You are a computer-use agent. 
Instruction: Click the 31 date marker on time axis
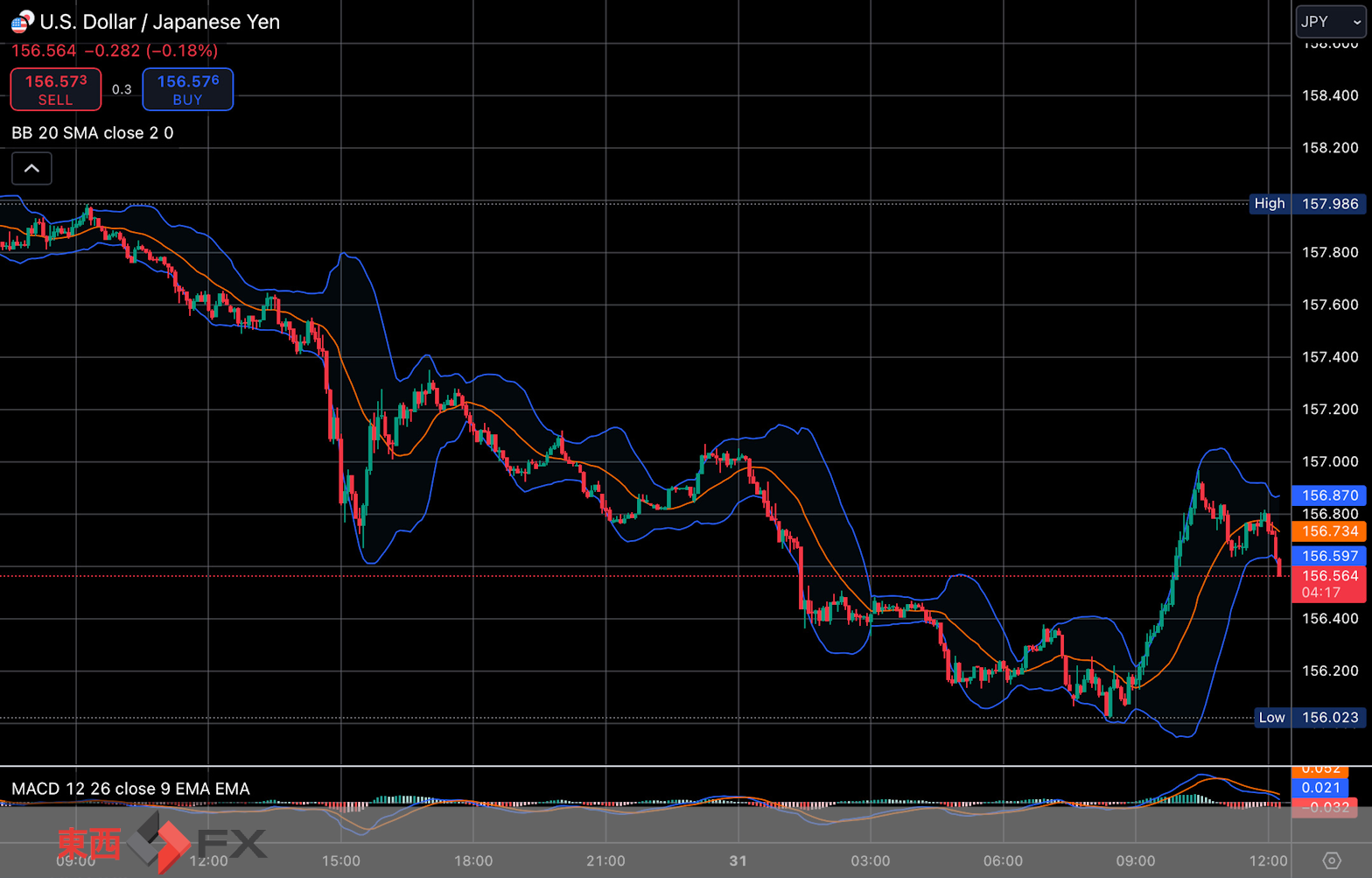point(738,860)
